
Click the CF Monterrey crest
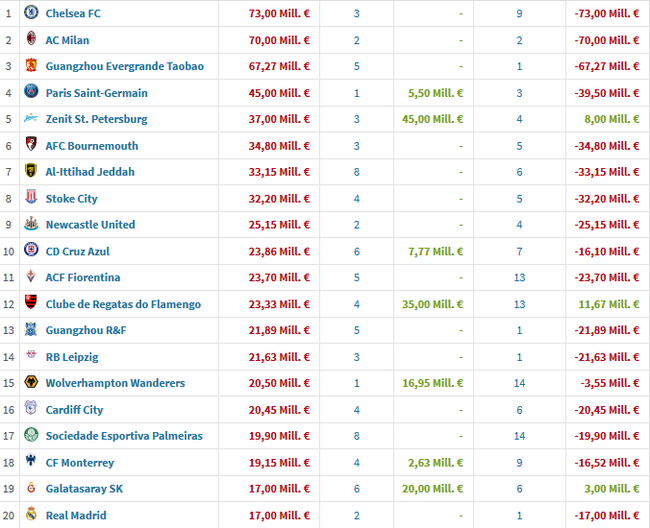coord(31,460)
